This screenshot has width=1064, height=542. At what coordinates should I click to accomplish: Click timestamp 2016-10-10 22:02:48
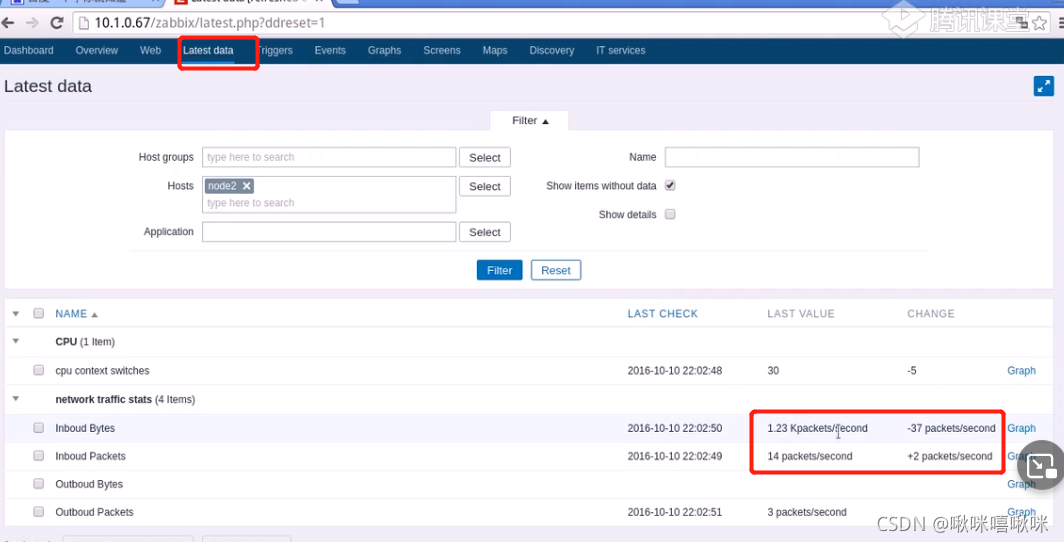coord(674,370)
